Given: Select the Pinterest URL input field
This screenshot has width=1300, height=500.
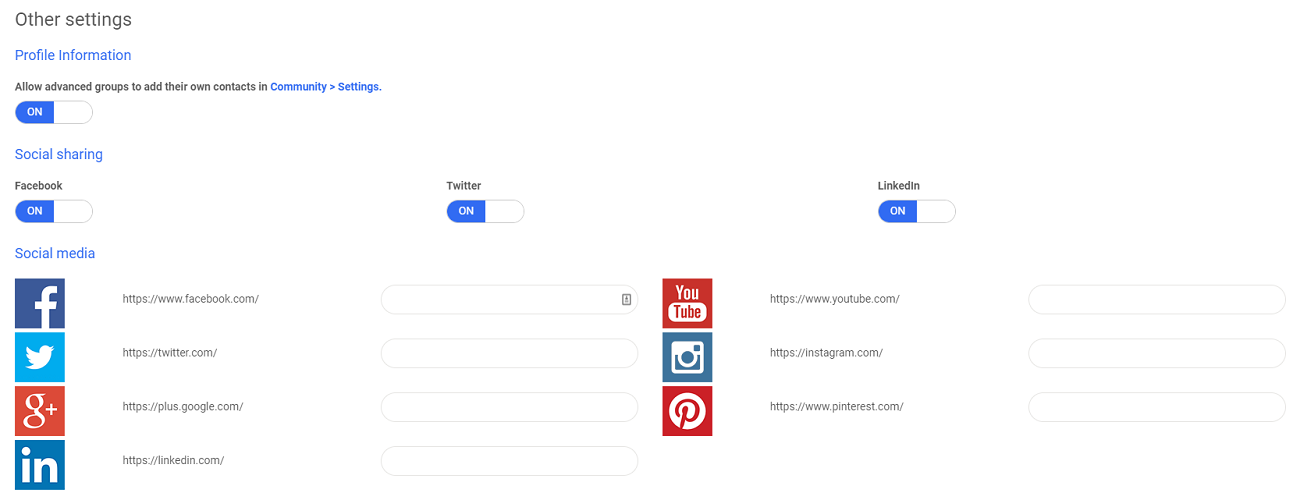Looking at the screenshot, I should click(x=1156, y=407).
